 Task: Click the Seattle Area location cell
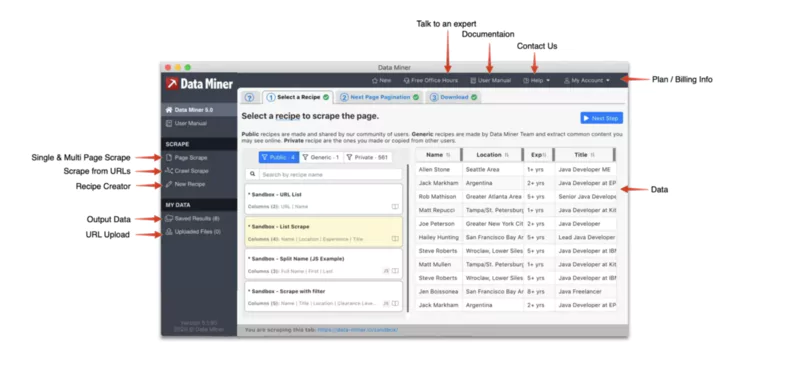pyautogui.click(x=493, y=169)
